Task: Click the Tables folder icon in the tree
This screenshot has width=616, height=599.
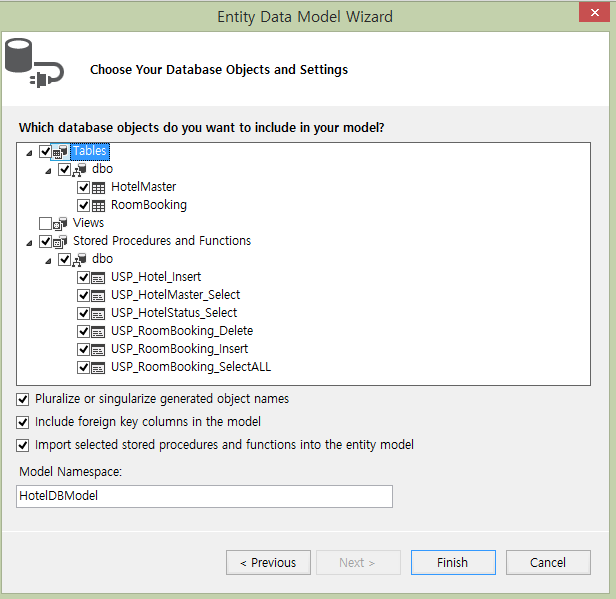Action: (60, 152)
